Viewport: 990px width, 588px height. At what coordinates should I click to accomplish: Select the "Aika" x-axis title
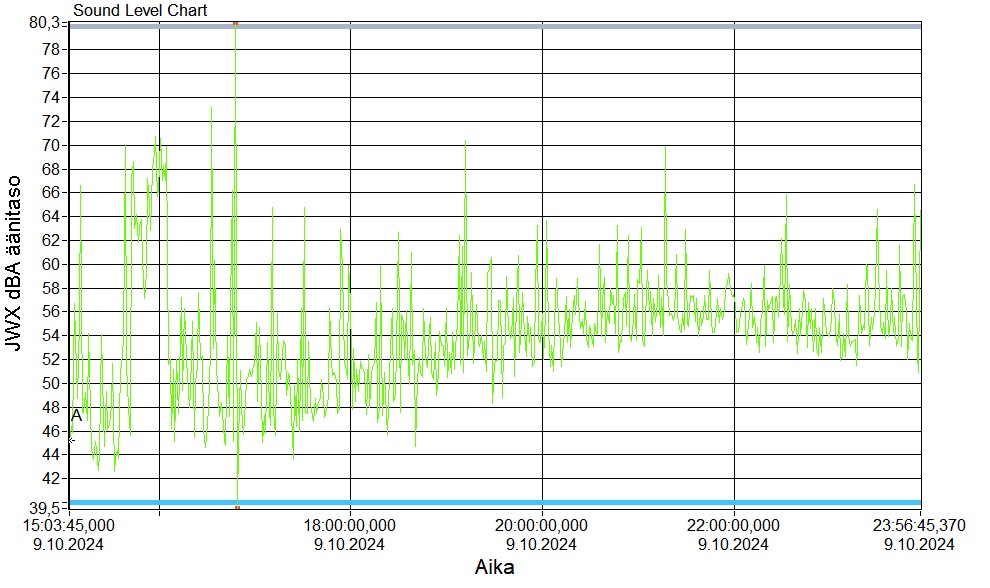[x=494, y=567]
